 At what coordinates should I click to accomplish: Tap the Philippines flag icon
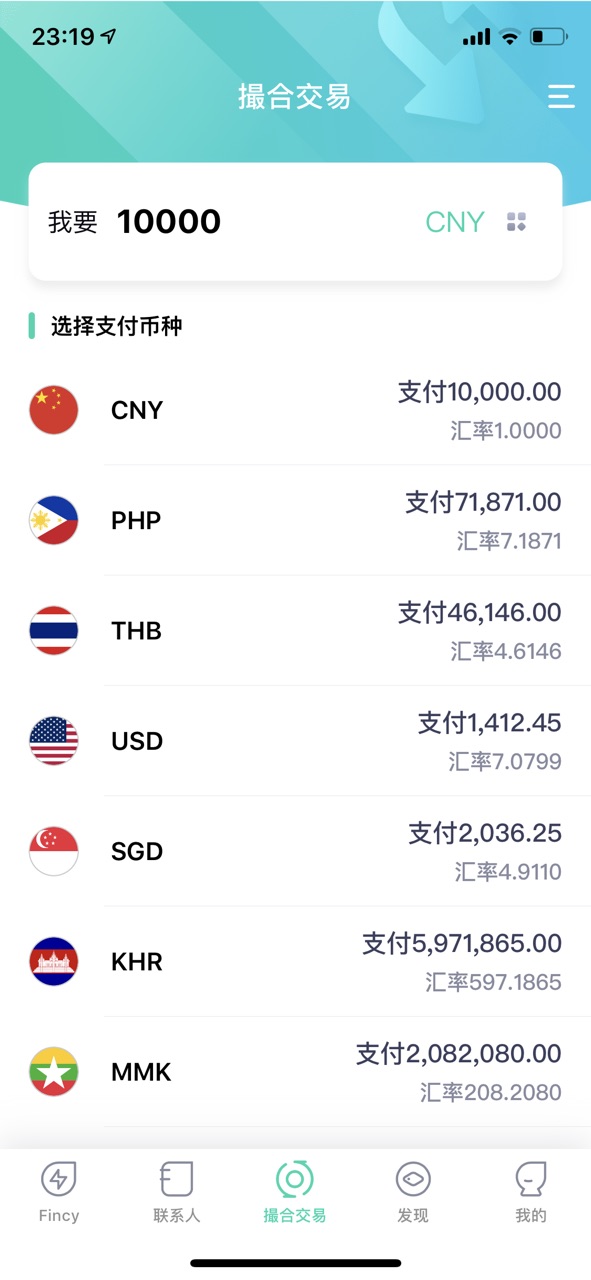click(54, 520)
